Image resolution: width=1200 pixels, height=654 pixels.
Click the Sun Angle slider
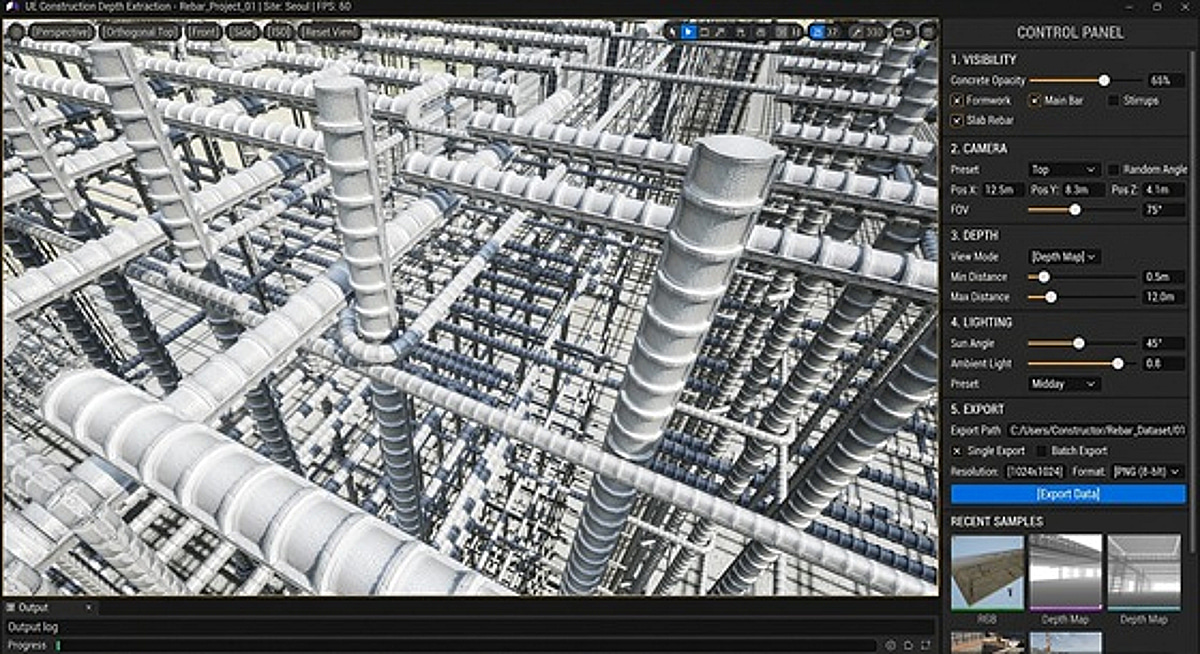(x=1084, y=343)
